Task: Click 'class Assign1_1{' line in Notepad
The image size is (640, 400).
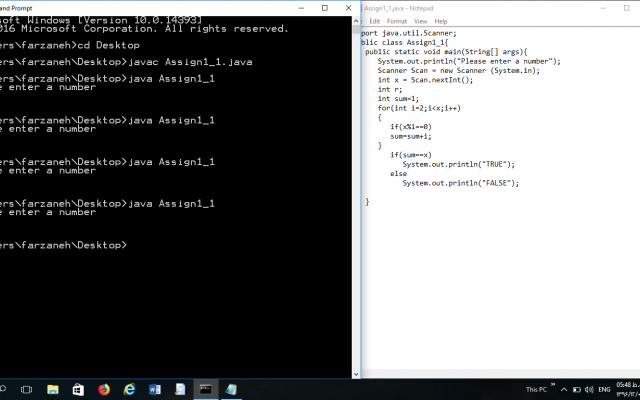Action: [x=404, y=42]
